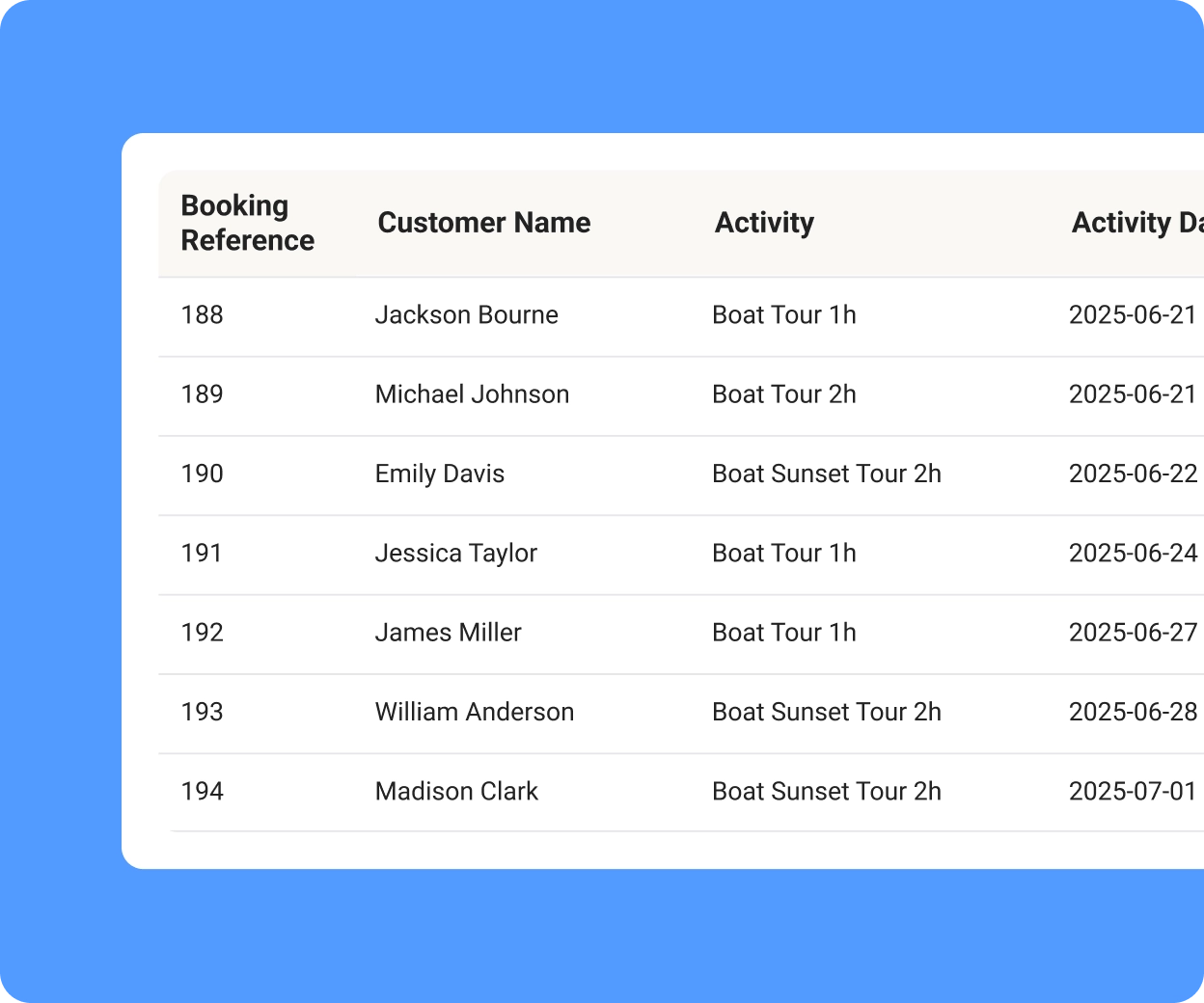Select booking reference 194
This screenshot has width=1204, height=1003.
pos(203,792)
